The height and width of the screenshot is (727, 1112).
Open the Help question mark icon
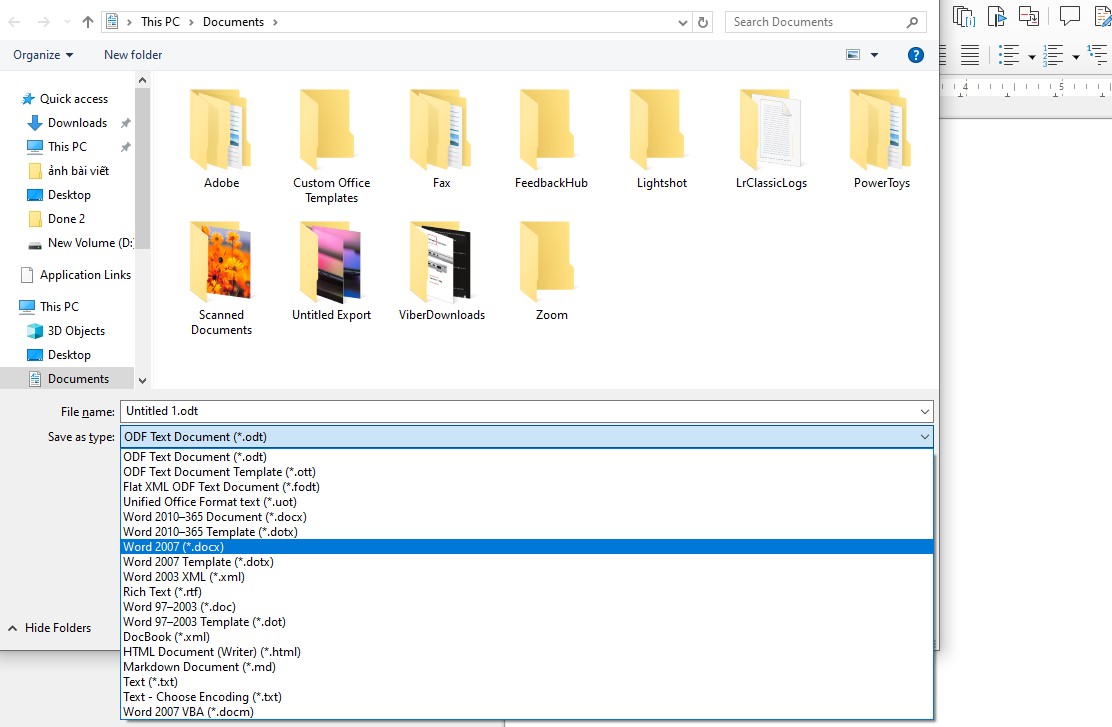(x=916, y=55)
